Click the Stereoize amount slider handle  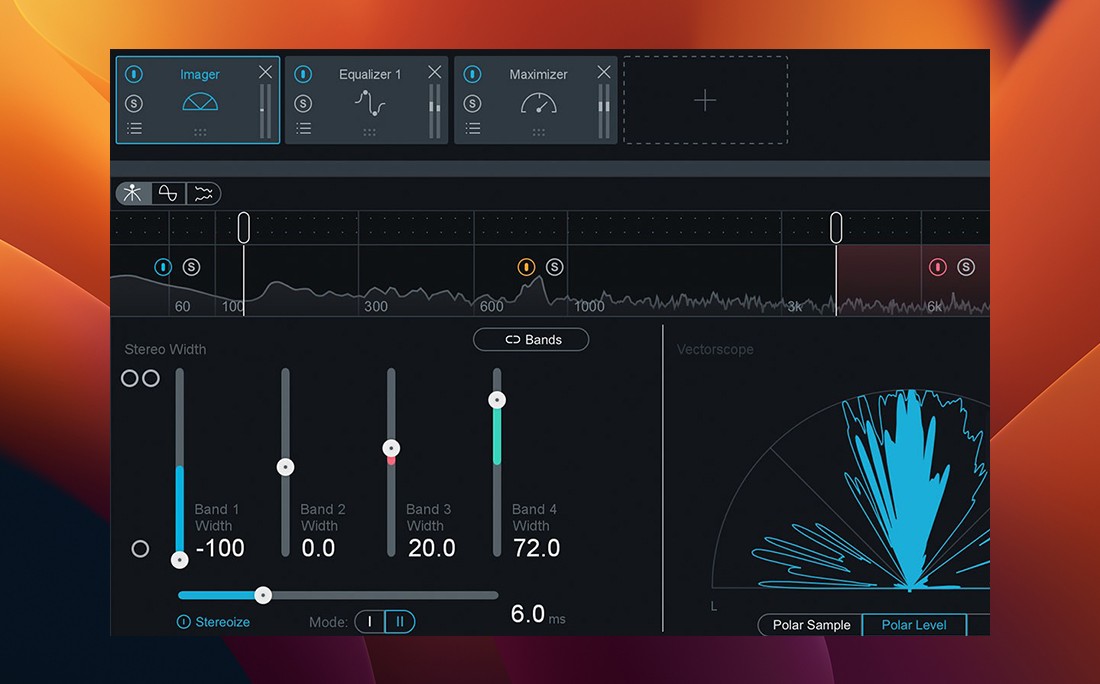263,594
